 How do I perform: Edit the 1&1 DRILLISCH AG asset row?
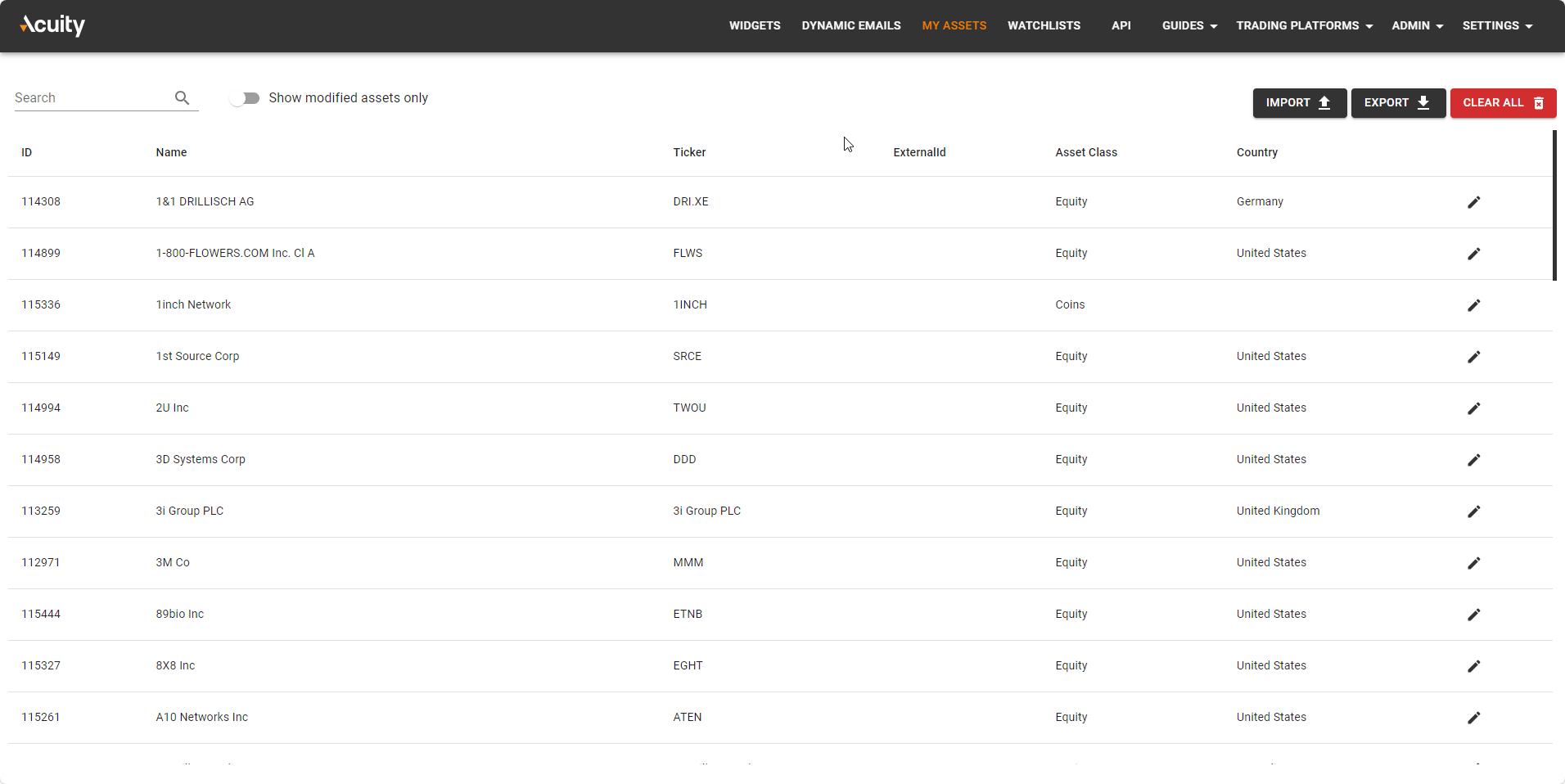pyautogui.click(x=1473, y=202)
